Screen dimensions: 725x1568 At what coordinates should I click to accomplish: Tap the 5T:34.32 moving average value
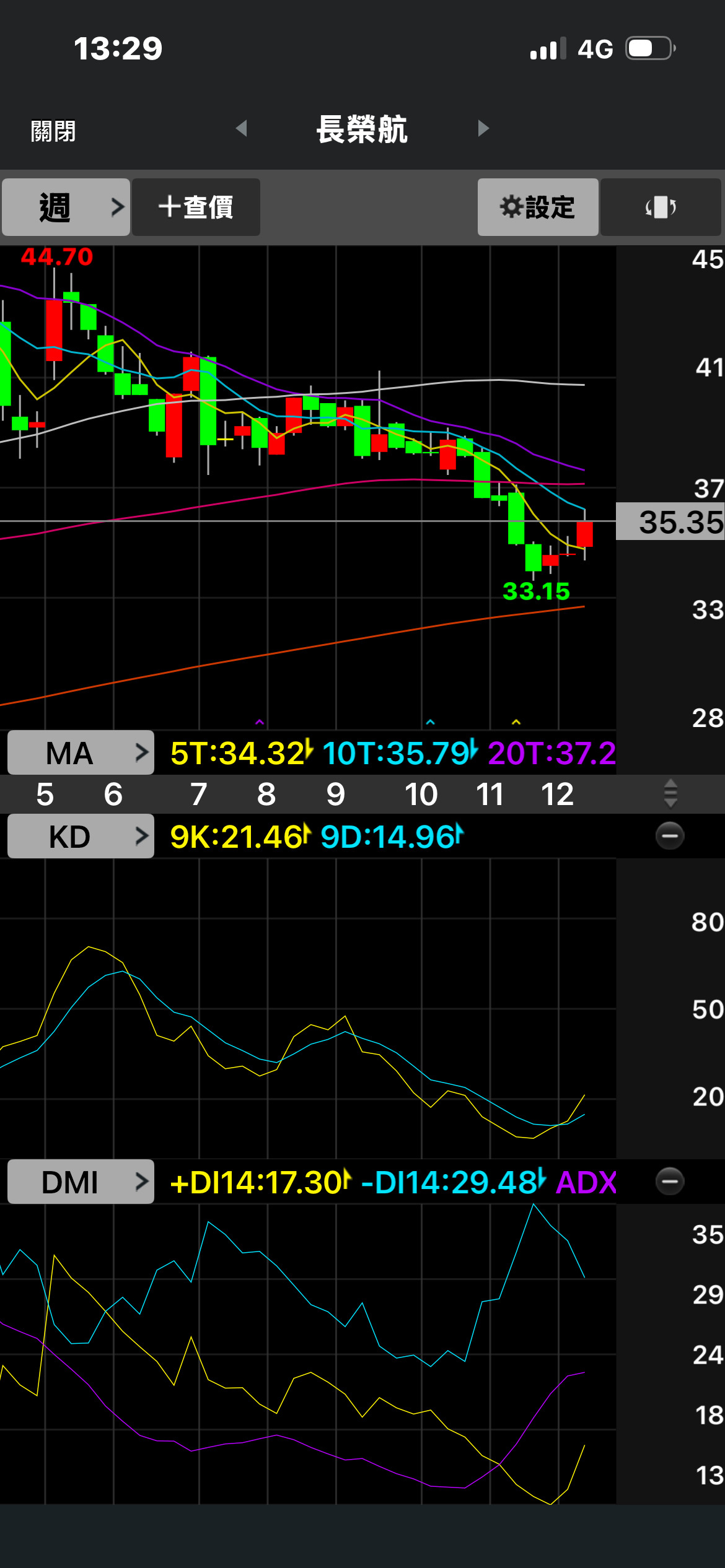tap(242, 753)
